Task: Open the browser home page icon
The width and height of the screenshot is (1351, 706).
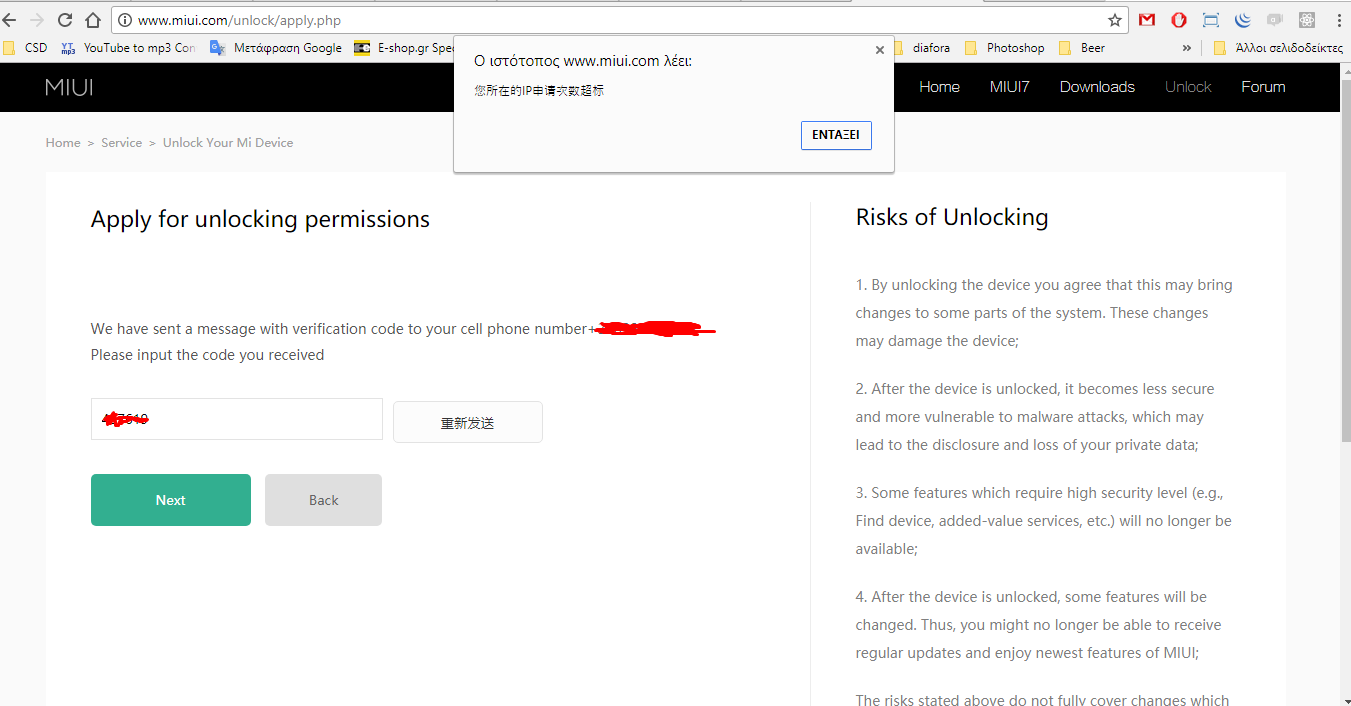Action: (93, 20)
